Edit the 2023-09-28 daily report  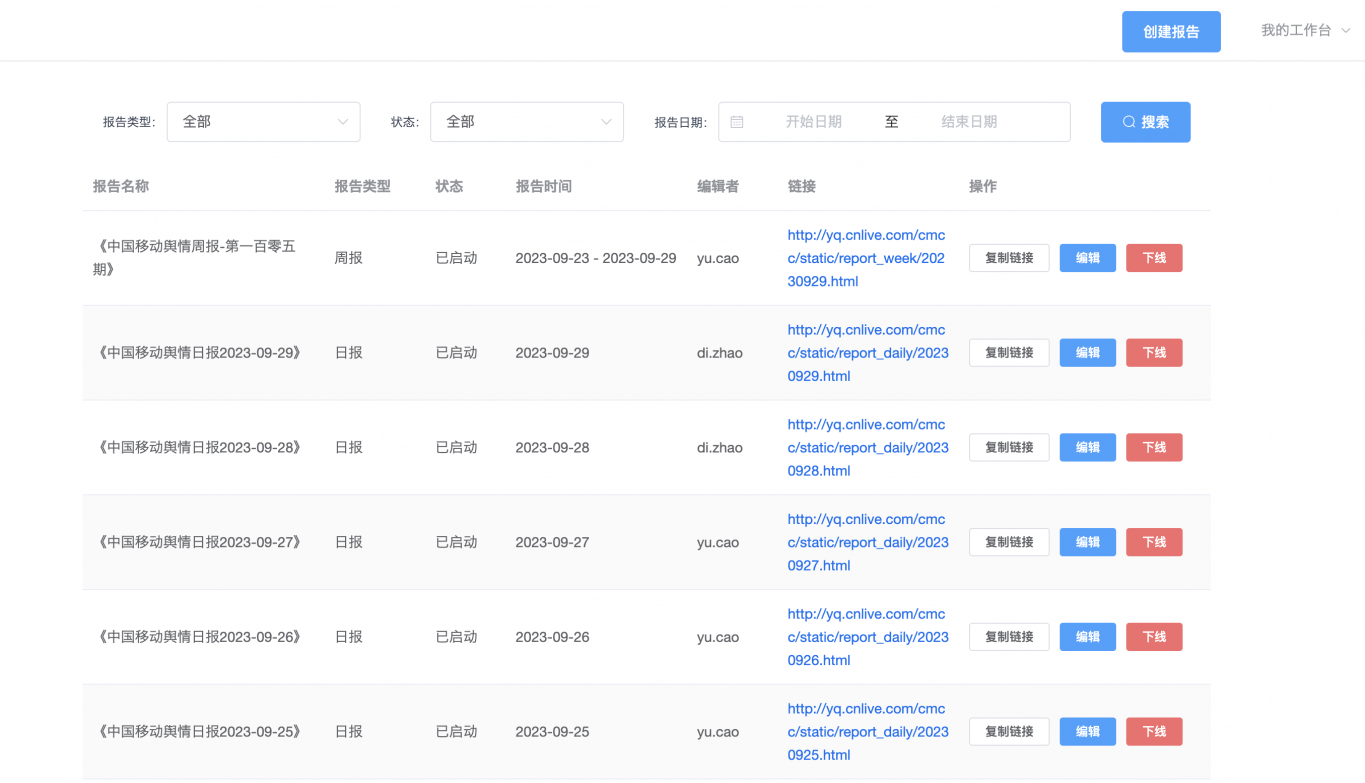point(1088,447)
